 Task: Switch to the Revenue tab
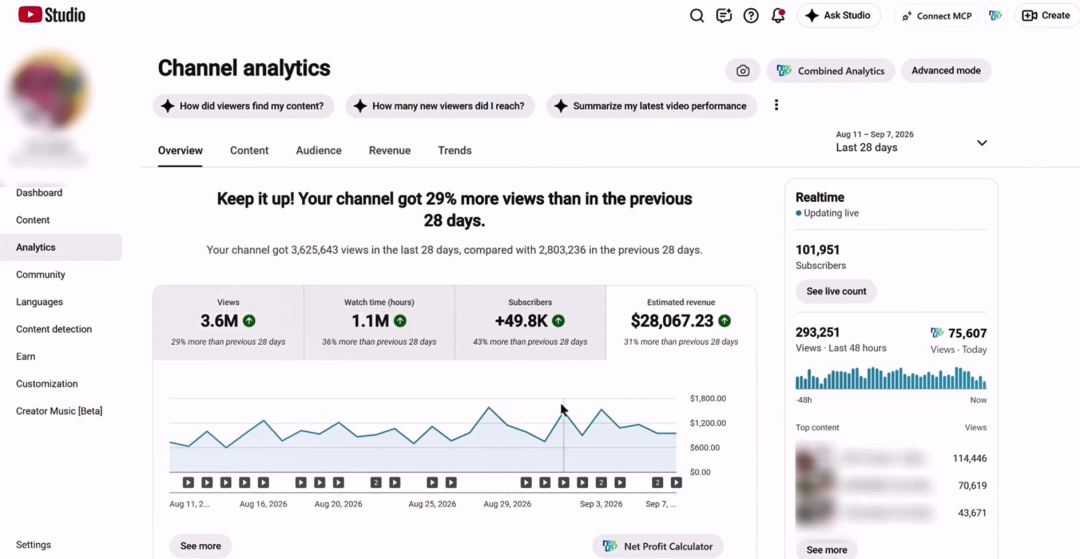click(389, 150)
